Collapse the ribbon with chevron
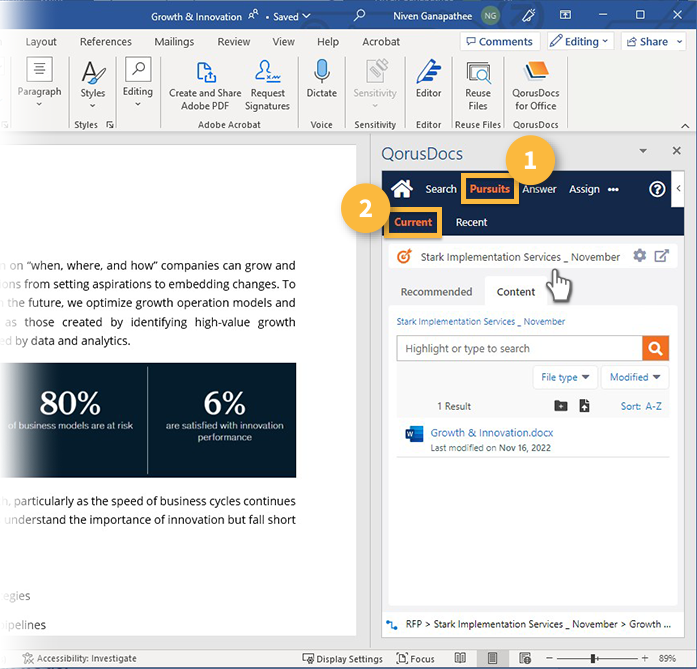 click(x=685, y=126)
